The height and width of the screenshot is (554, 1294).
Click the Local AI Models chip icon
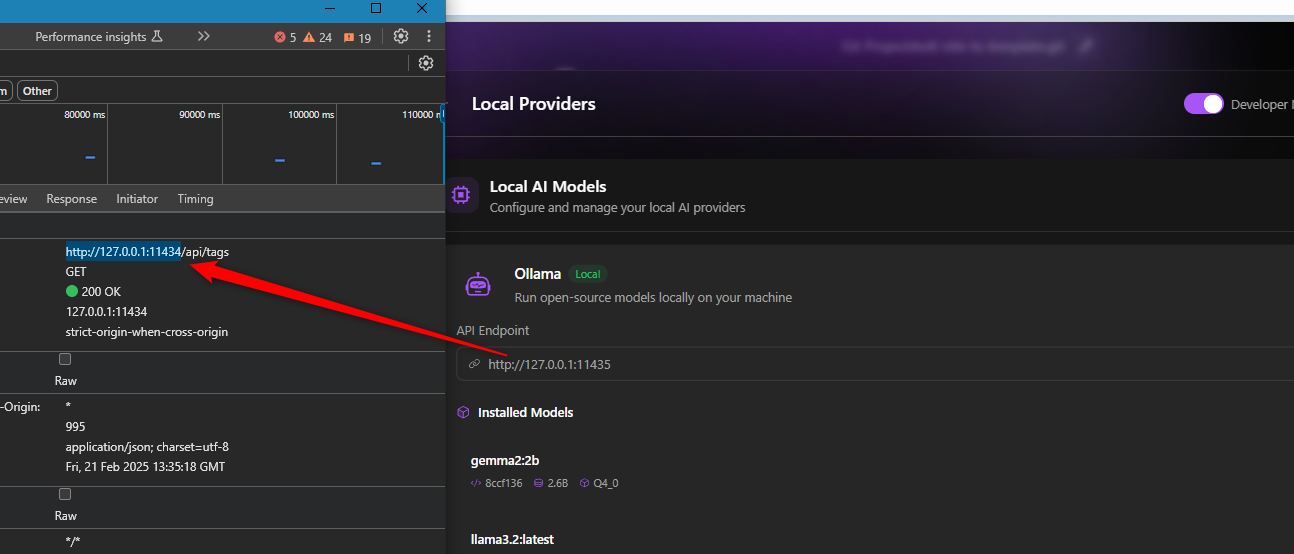461,195
